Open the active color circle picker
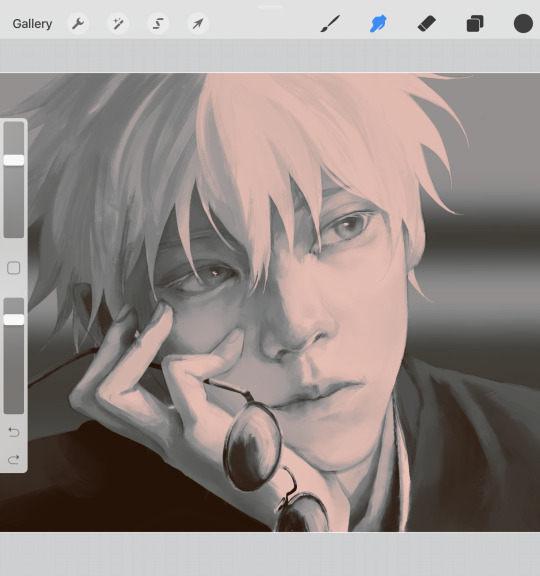Image resolution: width=540 pixels, height=576 pixels. [x=523, y=24]
